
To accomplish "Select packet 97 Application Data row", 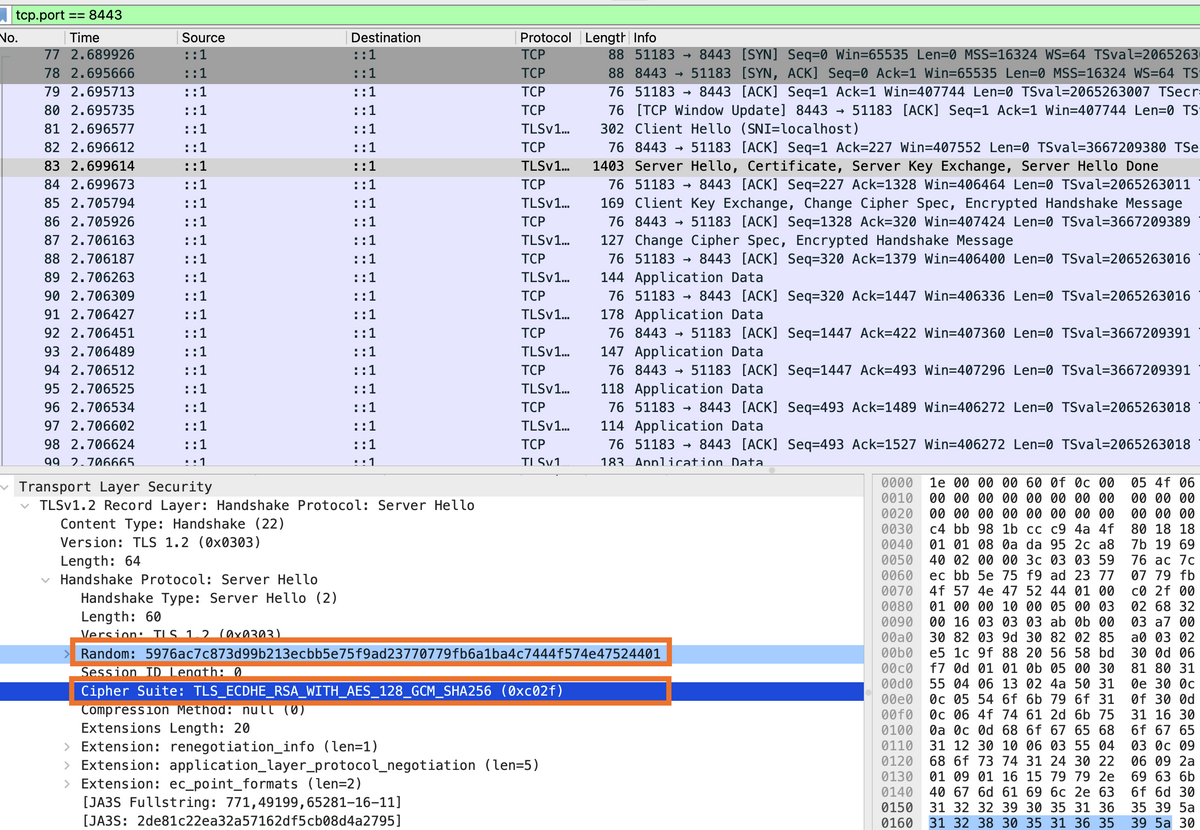I will 600,426.
